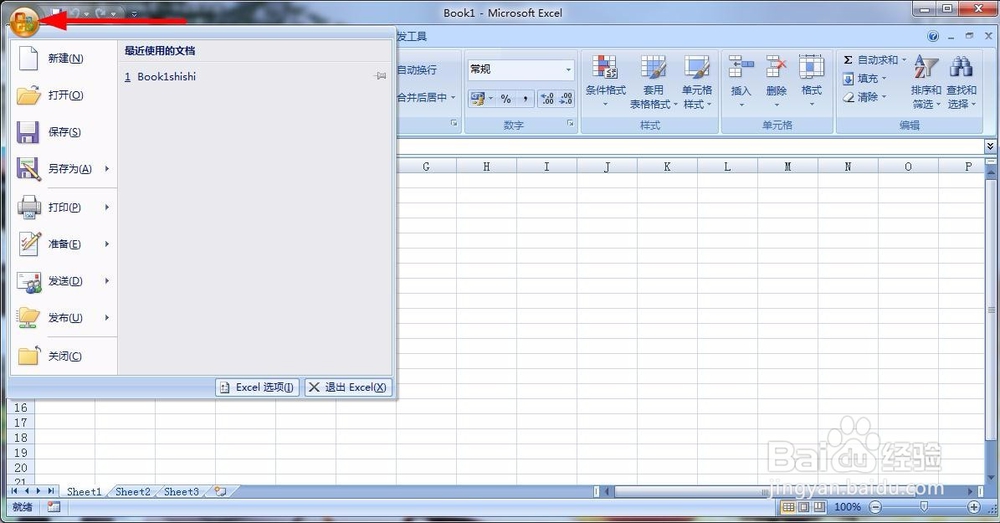Screen dimensions: 1000x523
Task: Open Merge & Center dropdown arrow
Action: click(453, 98)
